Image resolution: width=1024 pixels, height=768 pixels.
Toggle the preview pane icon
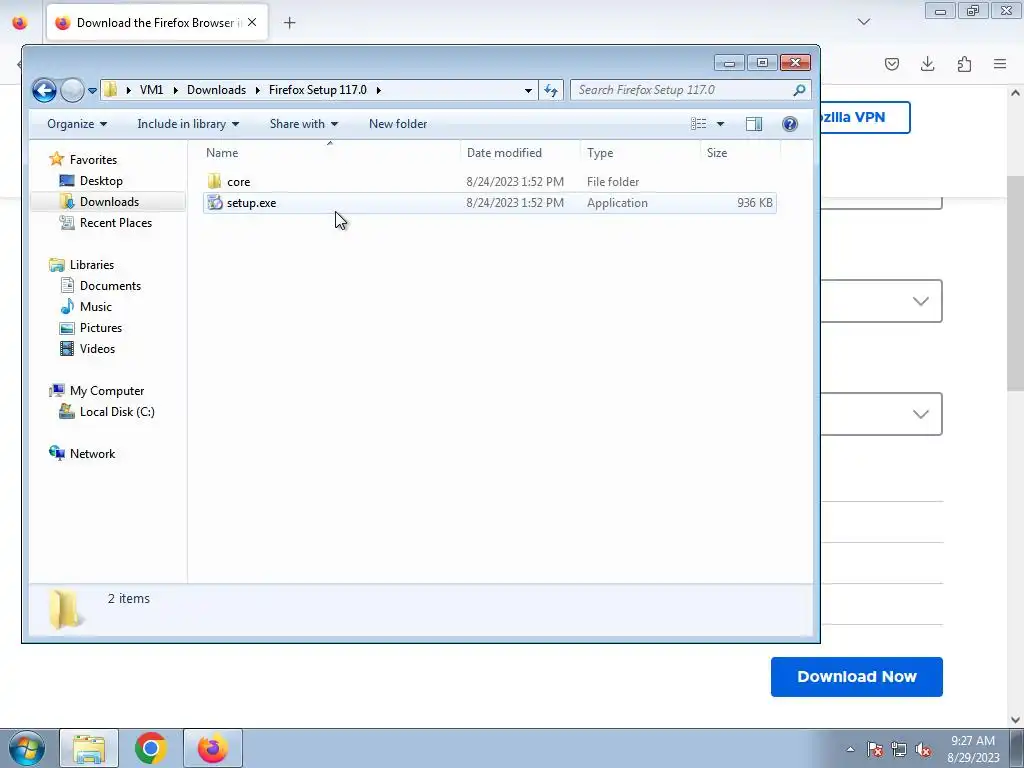click(754, 124)
